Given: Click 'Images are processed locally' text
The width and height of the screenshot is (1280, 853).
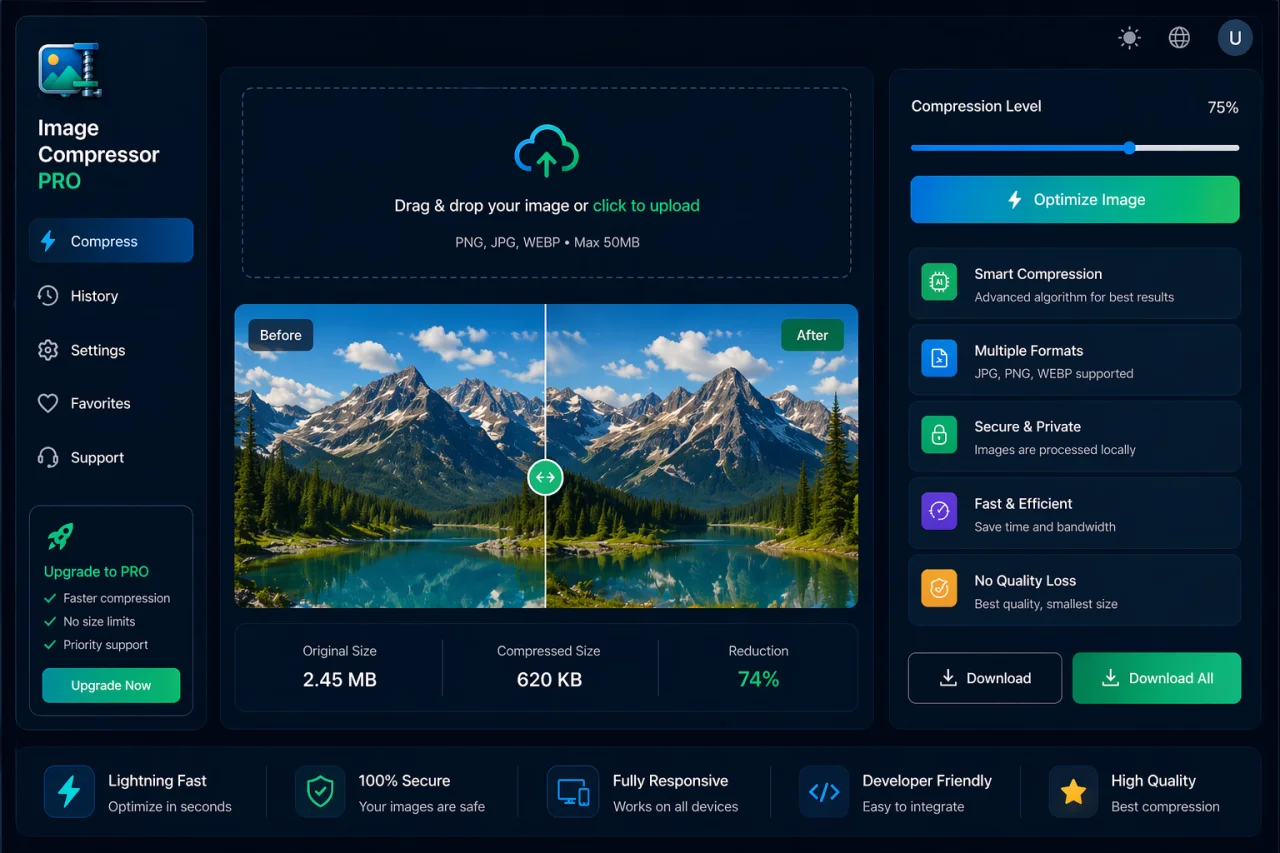Looking at the screenshot, I should pyautogui.click(x=1055, y=450).
